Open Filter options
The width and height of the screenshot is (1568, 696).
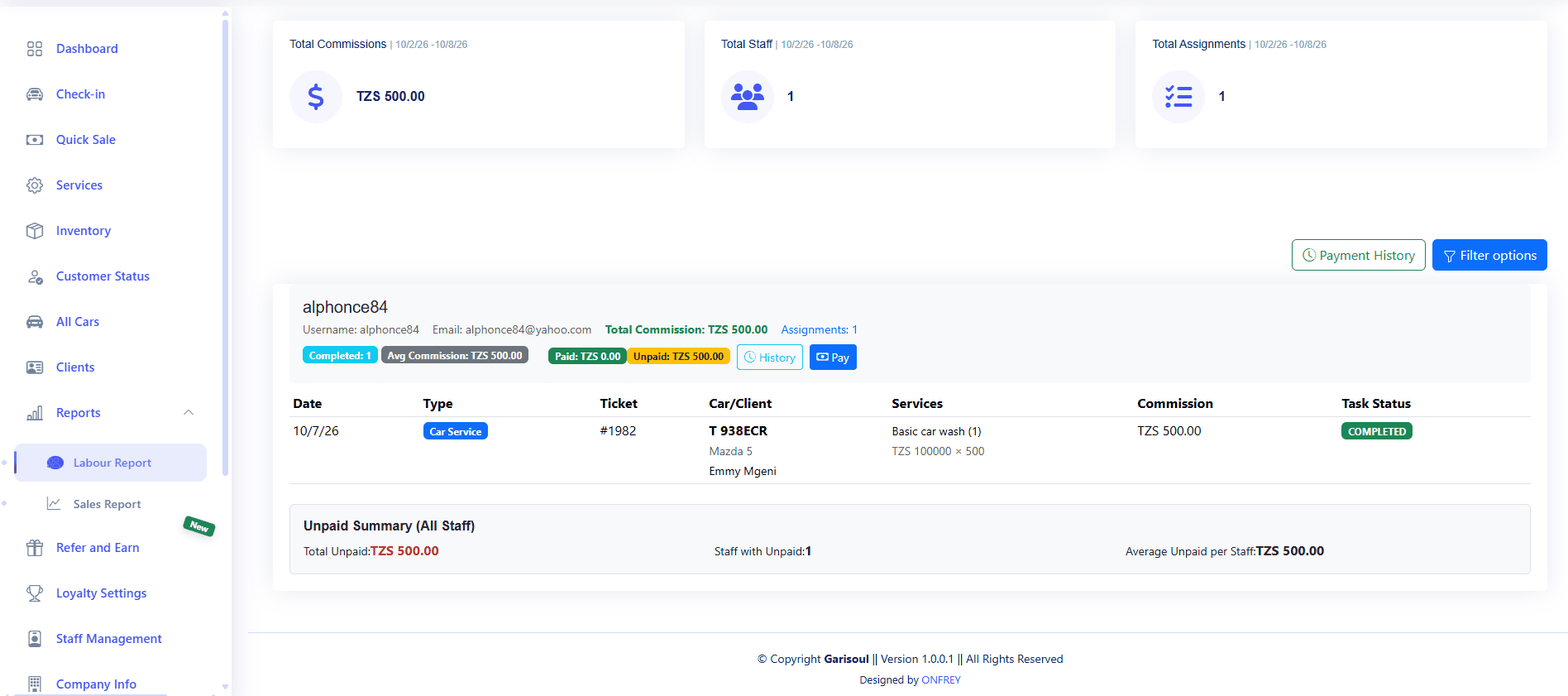pos(1489,255)
